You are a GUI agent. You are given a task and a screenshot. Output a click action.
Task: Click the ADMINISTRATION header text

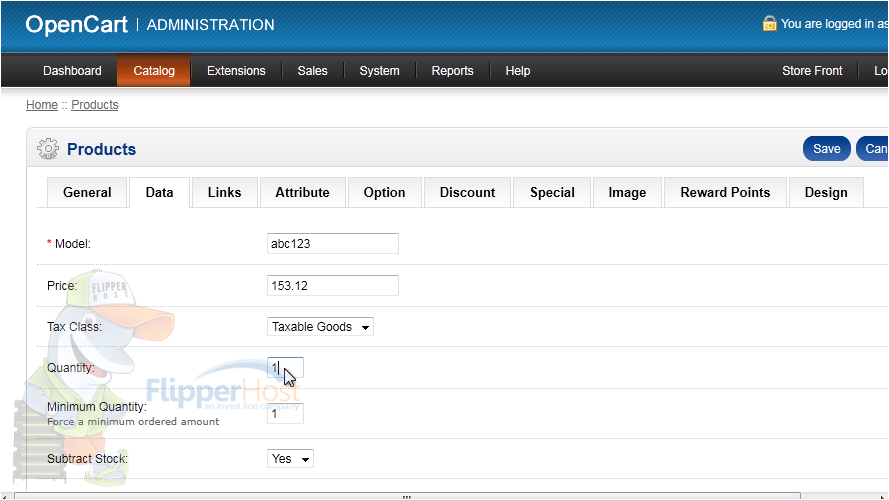tap(210, 25)
